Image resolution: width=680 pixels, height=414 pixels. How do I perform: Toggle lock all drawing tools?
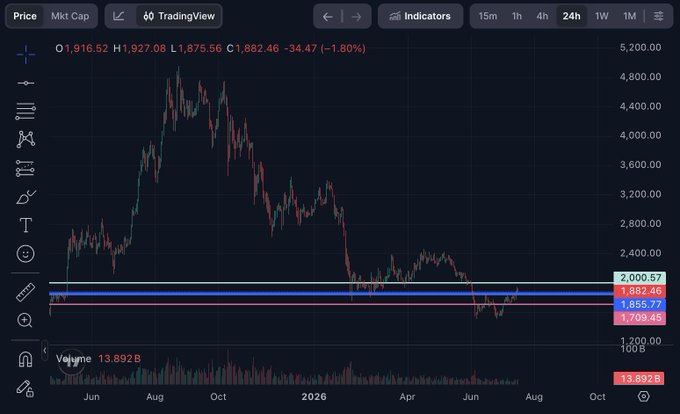click(25, 388)
